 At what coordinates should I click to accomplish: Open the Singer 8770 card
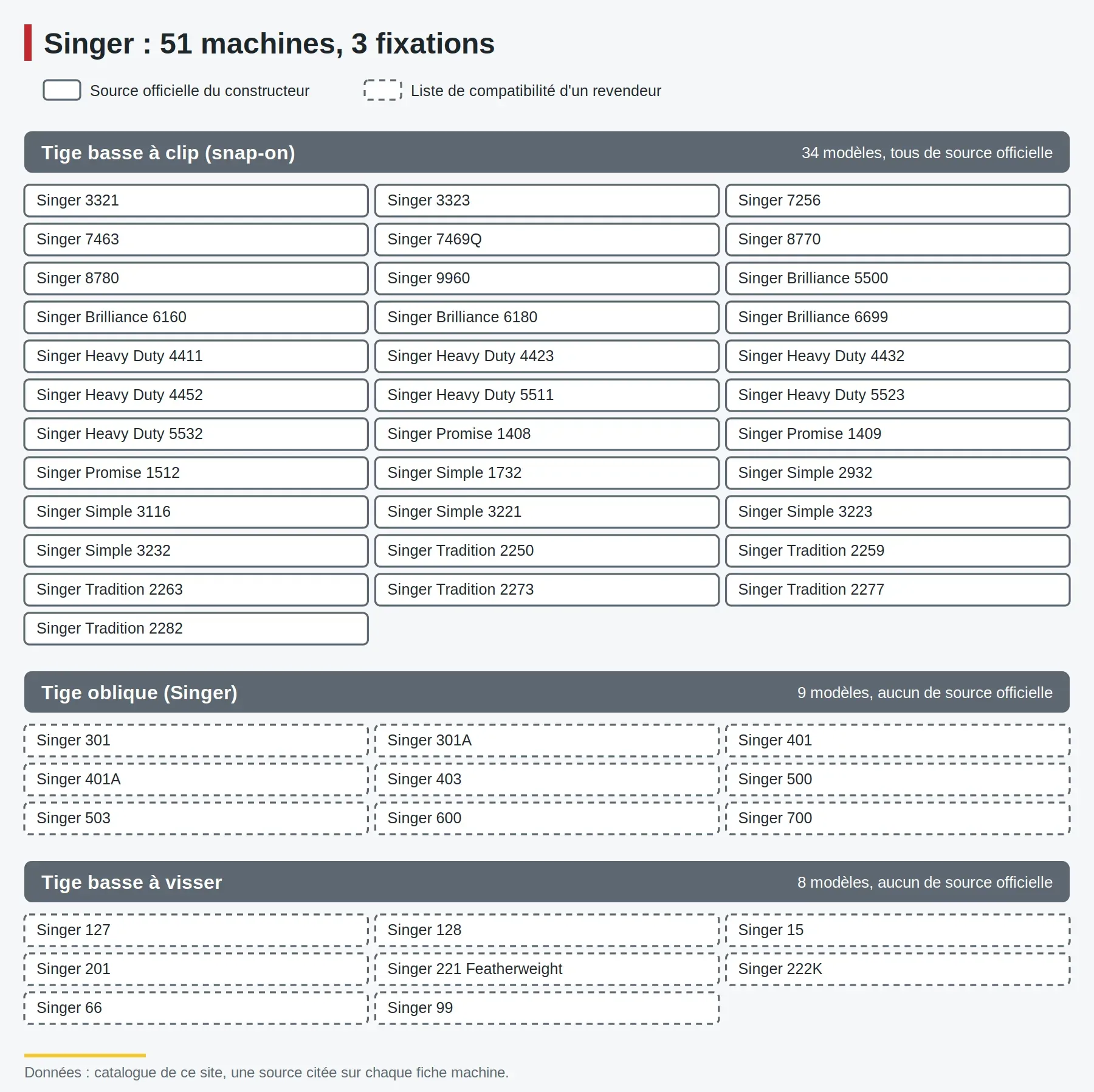coord(898,240)
